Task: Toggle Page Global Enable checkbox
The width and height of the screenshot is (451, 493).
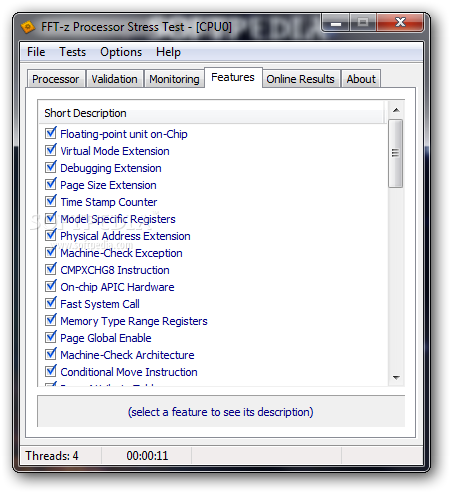Action: [x=51, y=337]
